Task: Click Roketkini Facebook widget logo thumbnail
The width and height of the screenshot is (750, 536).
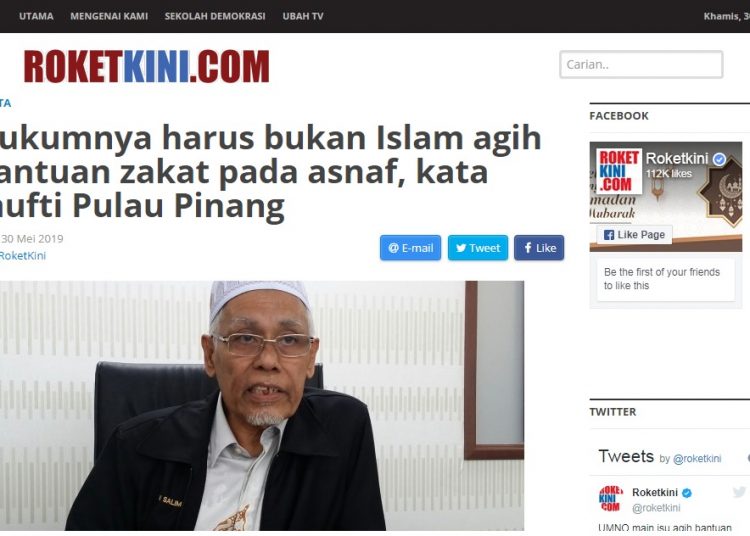Action: 619,171
